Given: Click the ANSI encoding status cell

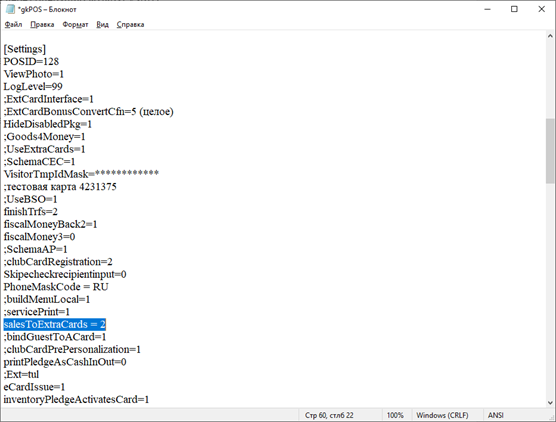Looking at the screenshot, I should click(496, 415).
